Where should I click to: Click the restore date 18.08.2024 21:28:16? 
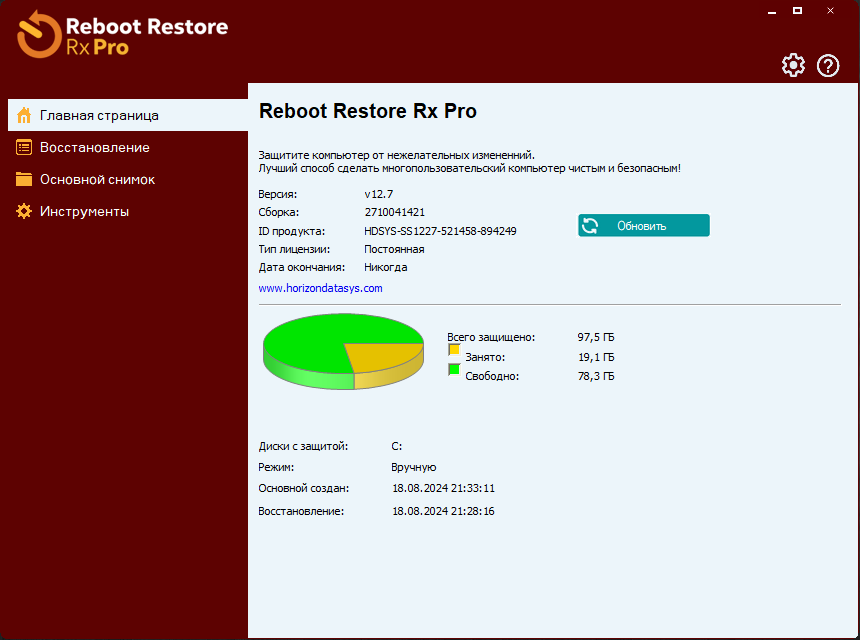point(443,511)
